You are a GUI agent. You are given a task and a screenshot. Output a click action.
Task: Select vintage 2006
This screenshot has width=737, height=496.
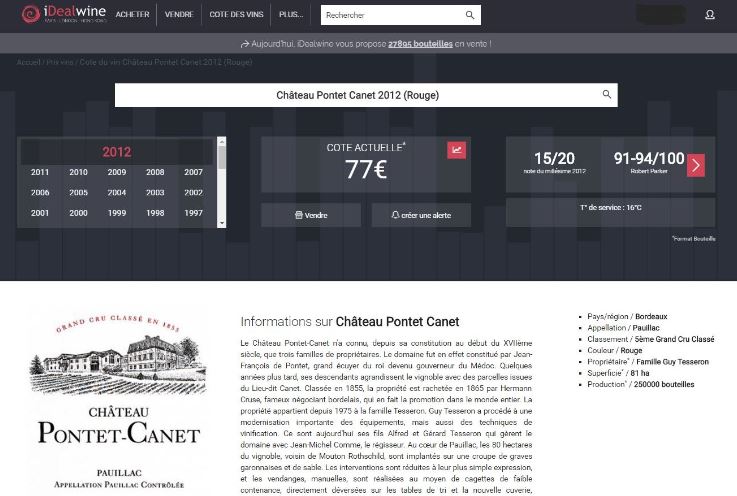coord(40,192)
